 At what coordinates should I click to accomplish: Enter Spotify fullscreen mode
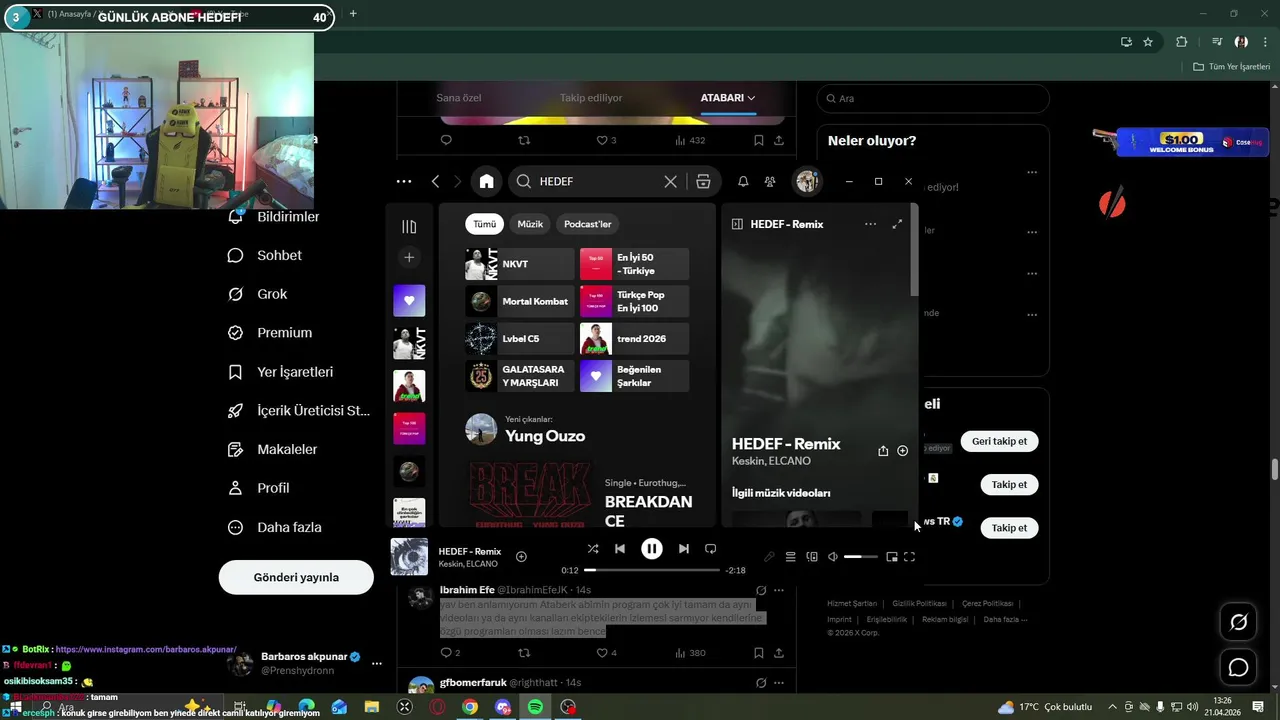tap(910, 557)
